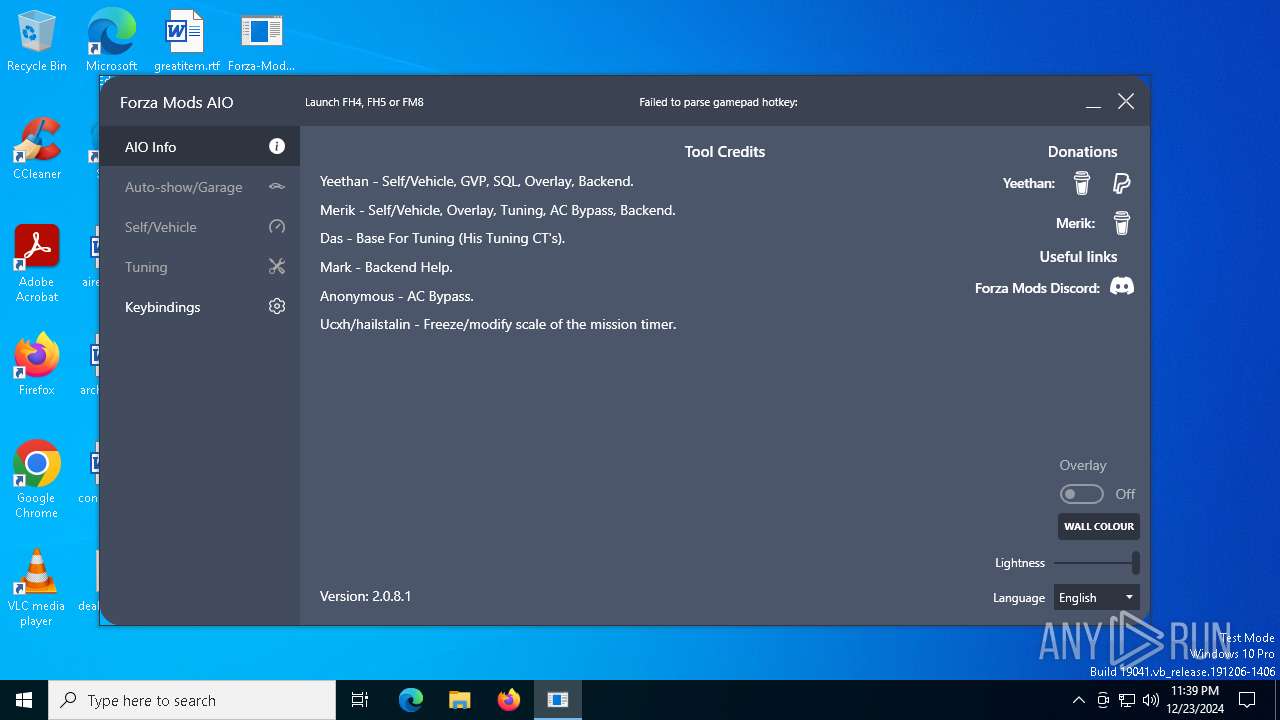
Task: Show hidden system tray icons
Action: pyautogui.click(x=1078, y=700)
